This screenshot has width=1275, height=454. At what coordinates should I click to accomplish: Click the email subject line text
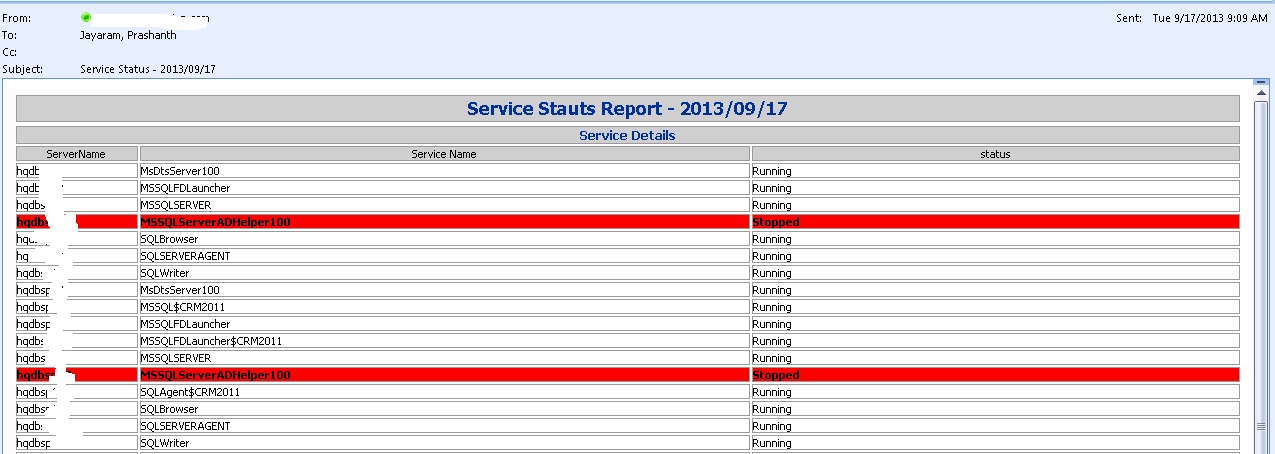click(148, 69)
